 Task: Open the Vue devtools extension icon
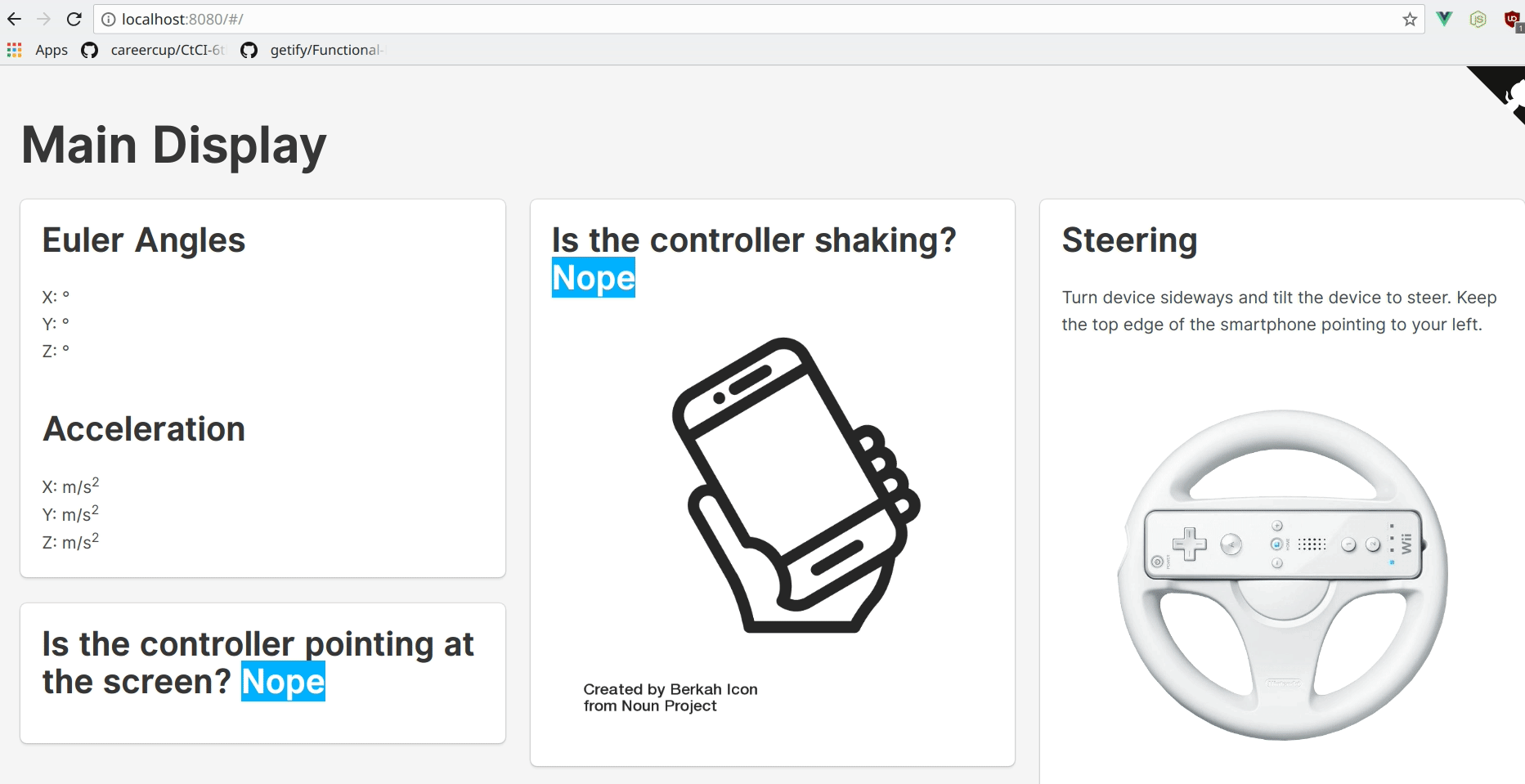1445,19
